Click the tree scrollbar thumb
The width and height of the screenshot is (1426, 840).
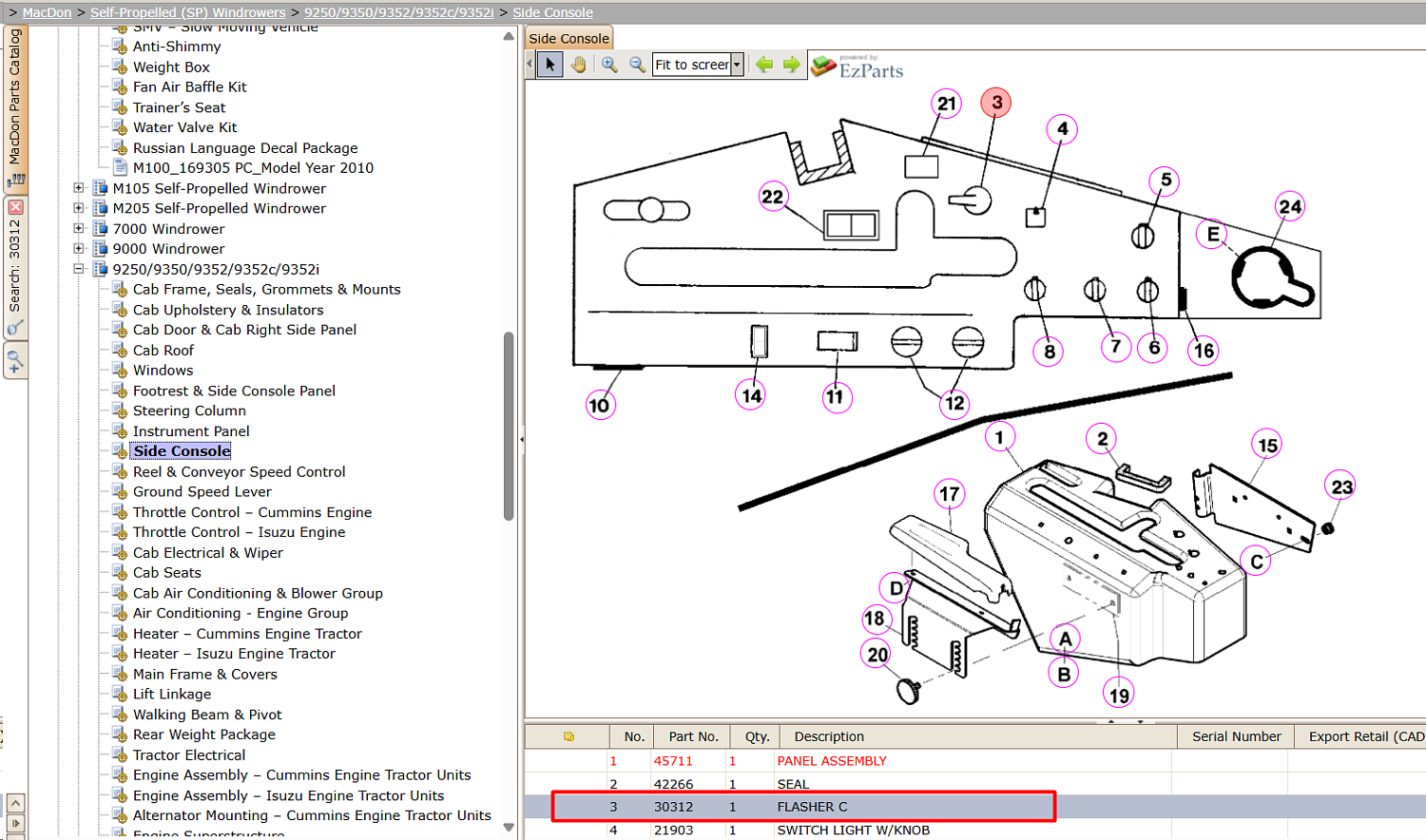[x=509, y=426]
